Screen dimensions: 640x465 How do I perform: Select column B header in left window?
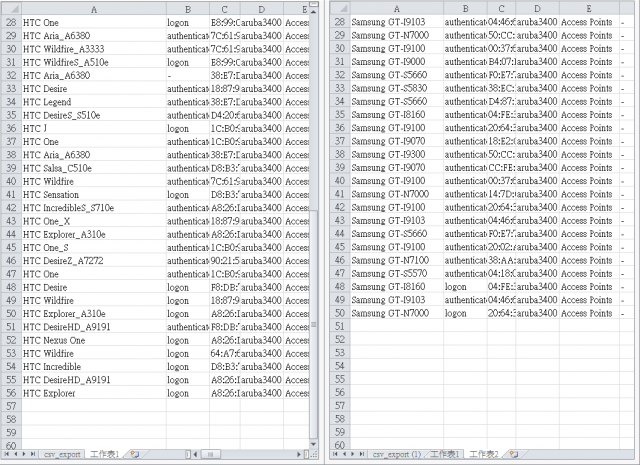click(x=188, y=9)
